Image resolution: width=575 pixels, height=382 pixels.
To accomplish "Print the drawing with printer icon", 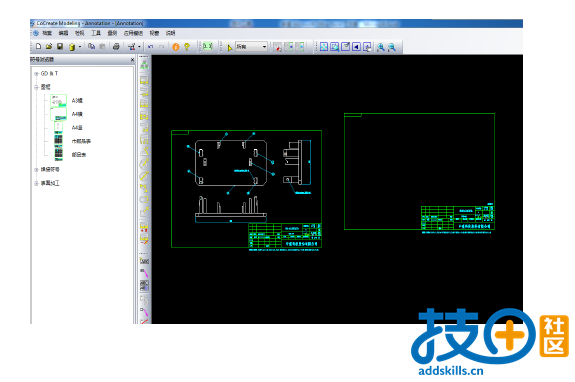I will coord(116,47).
